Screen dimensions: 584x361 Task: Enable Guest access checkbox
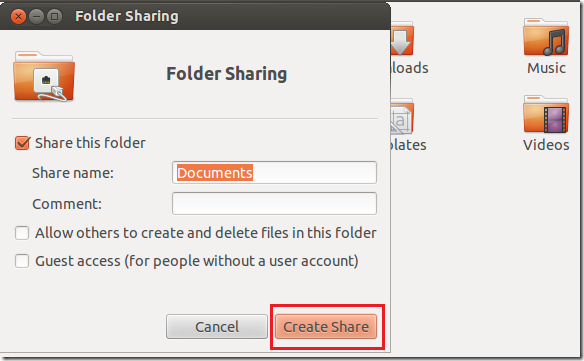point(22,261)
